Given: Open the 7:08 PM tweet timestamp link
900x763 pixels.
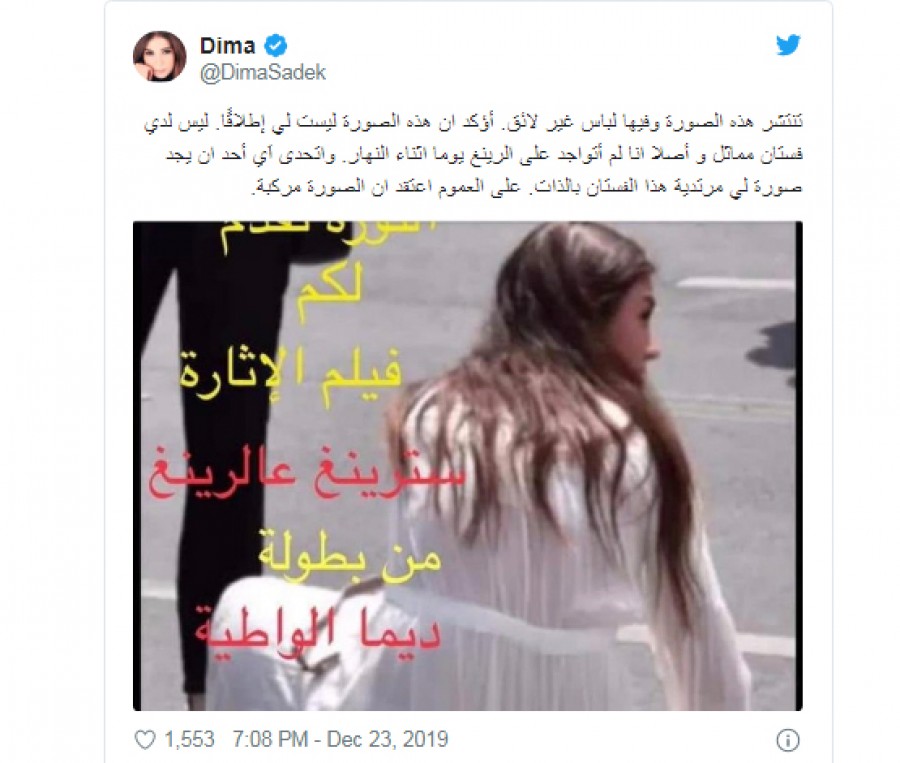Looking at the screenshot, I should tap(270, 739).
